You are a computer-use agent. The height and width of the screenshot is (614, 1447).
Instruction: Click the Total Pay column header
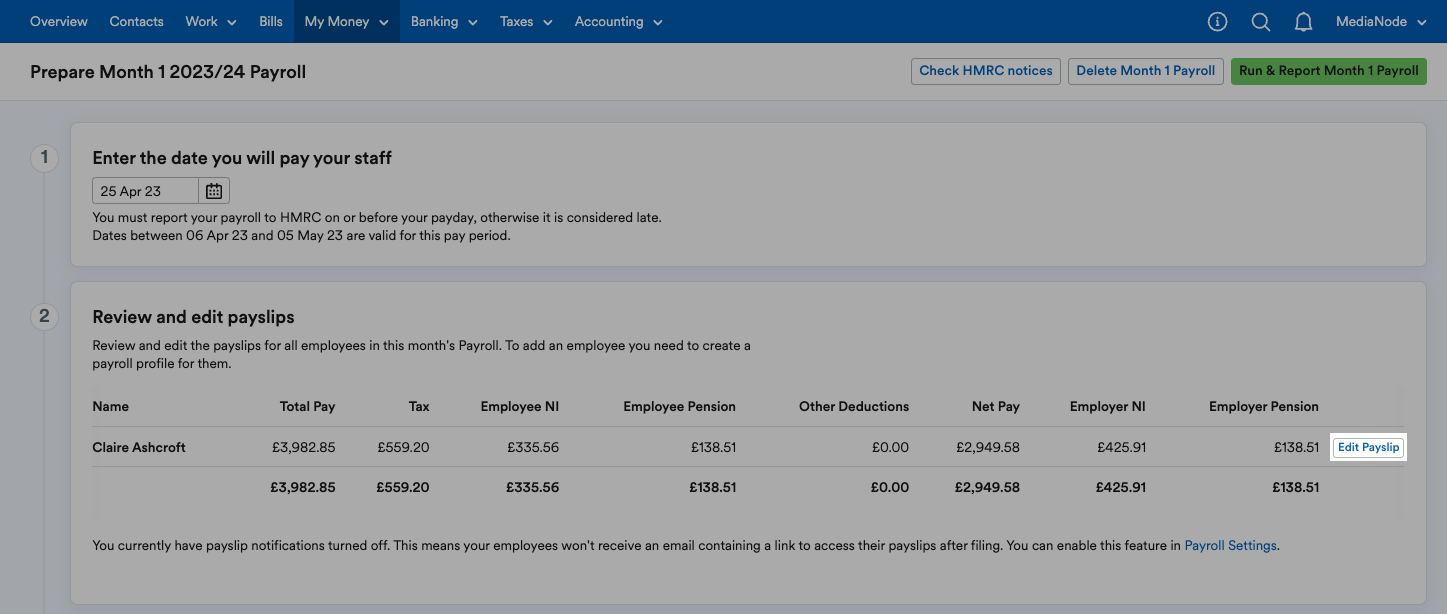[307, 406]
